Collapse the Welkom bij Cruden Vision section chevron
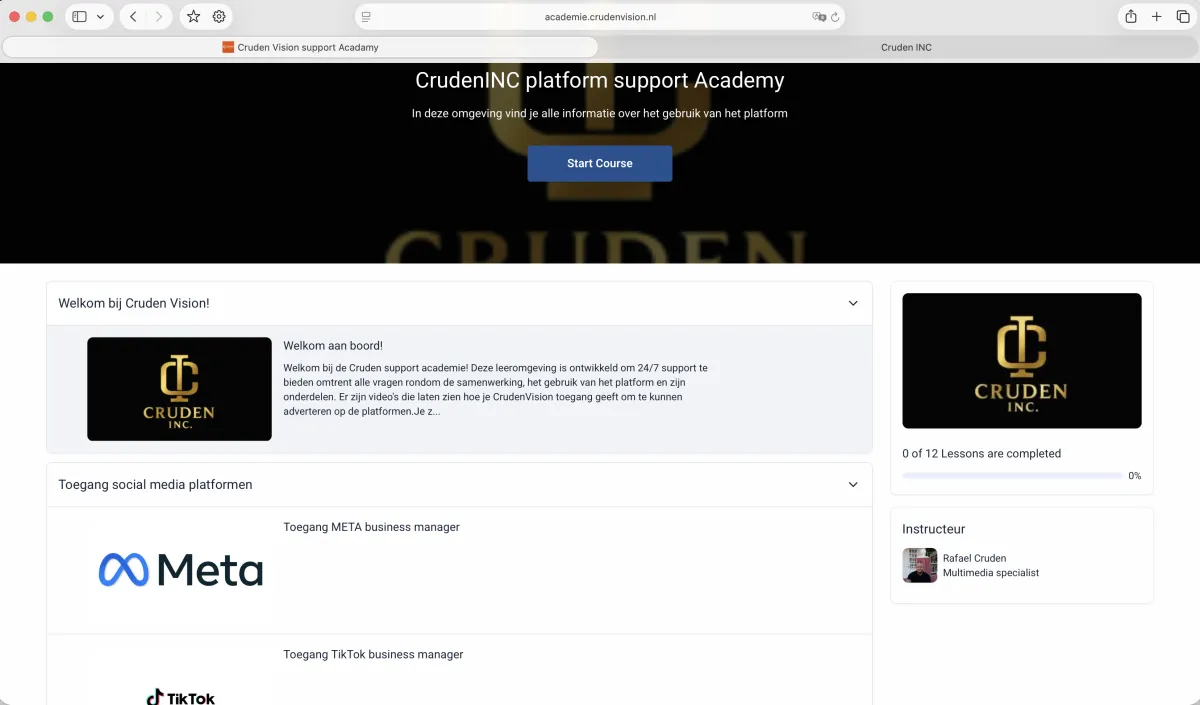The height and width of the screenshot is (705, 1200). pyautogui.click(x=853, y=303)
